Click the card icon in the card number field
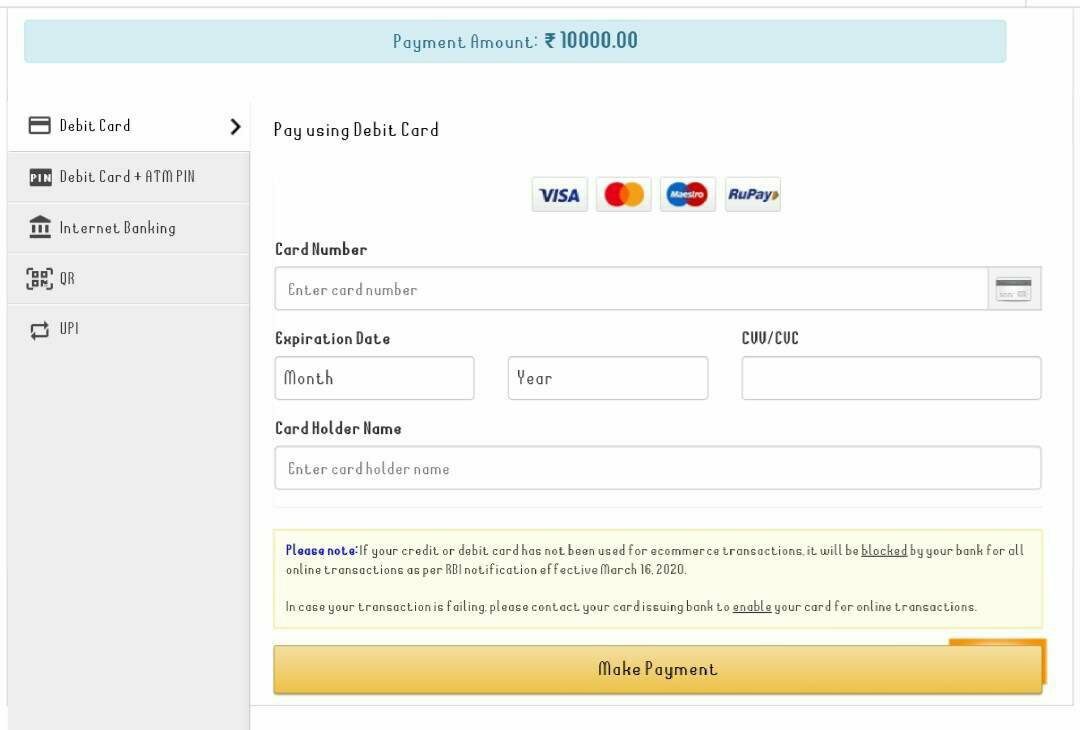Image resolution: width=1080 pixels, height=730 pixels. pos(1013,289)
